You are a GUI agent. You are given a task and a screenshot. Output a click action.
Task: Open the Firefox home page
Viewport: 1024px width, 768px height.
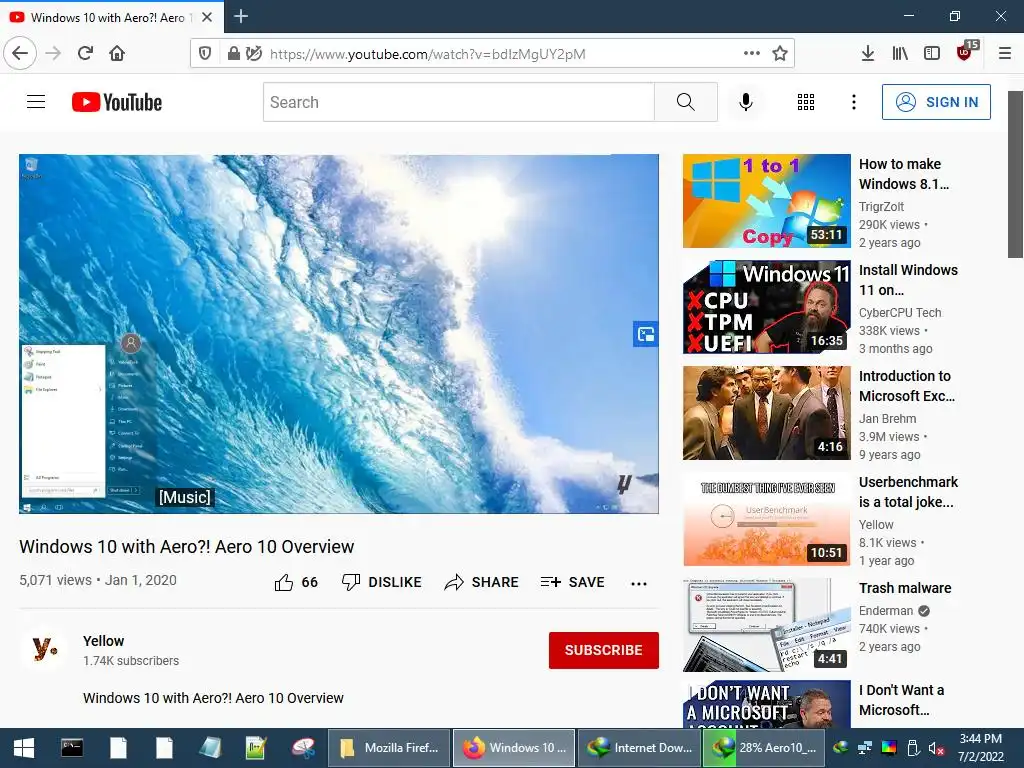pyautogui.click(x=117, y=53)
